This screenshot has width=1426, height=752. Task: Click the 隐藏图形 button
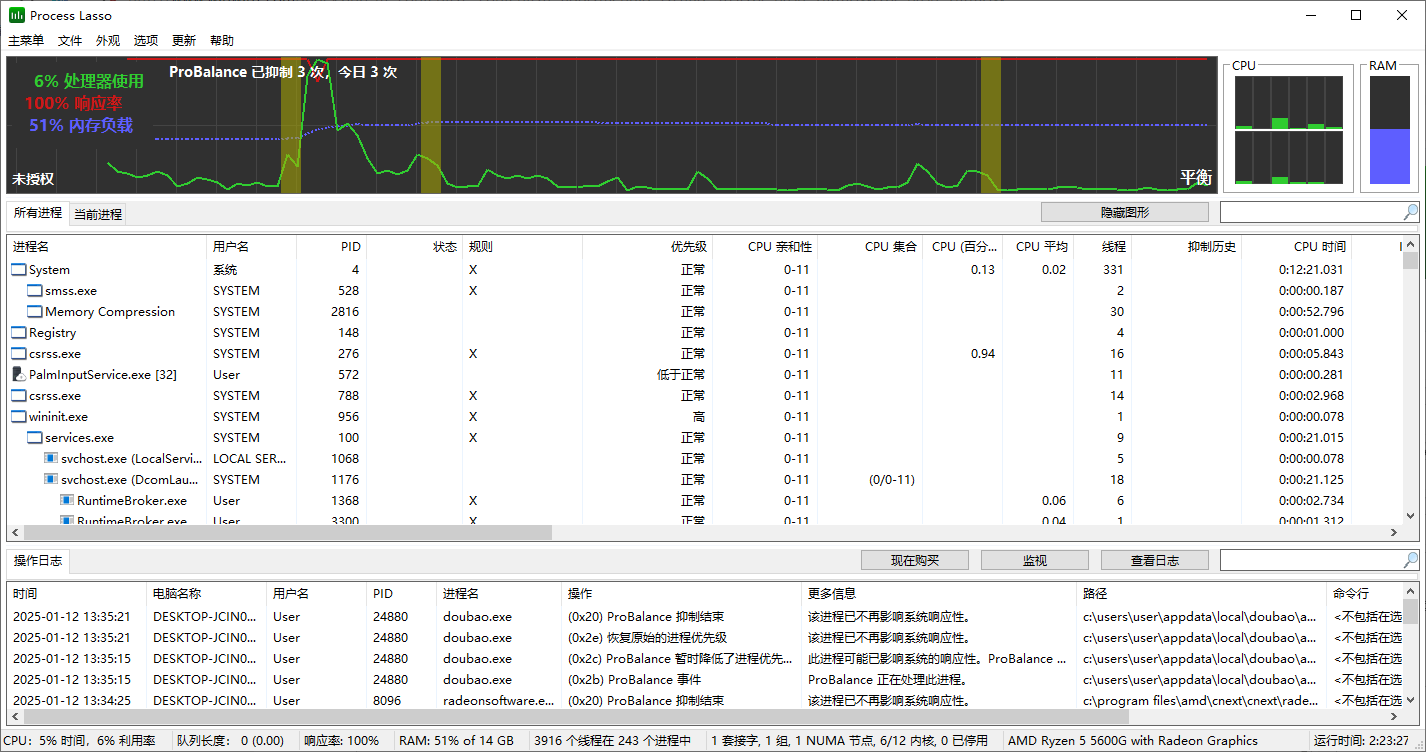1124,212
